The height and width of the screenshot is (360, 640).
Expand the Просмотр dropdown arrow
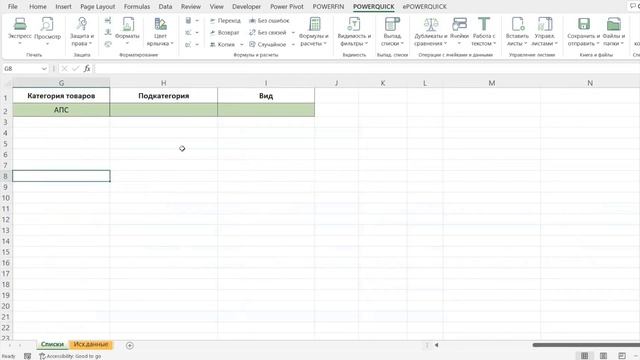pos(47,43)
